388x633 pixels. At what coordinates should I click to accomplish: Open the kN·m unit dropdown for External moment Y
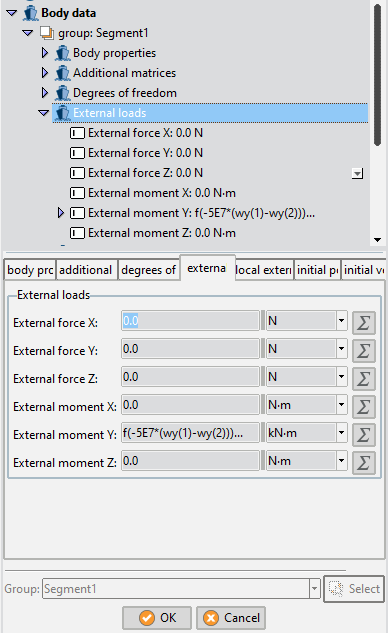click(341, 433)
